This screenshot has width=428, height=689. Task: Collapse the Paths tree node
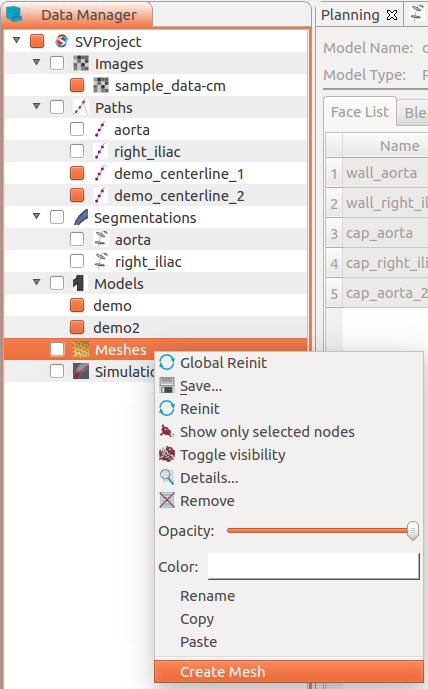(36, 106)
